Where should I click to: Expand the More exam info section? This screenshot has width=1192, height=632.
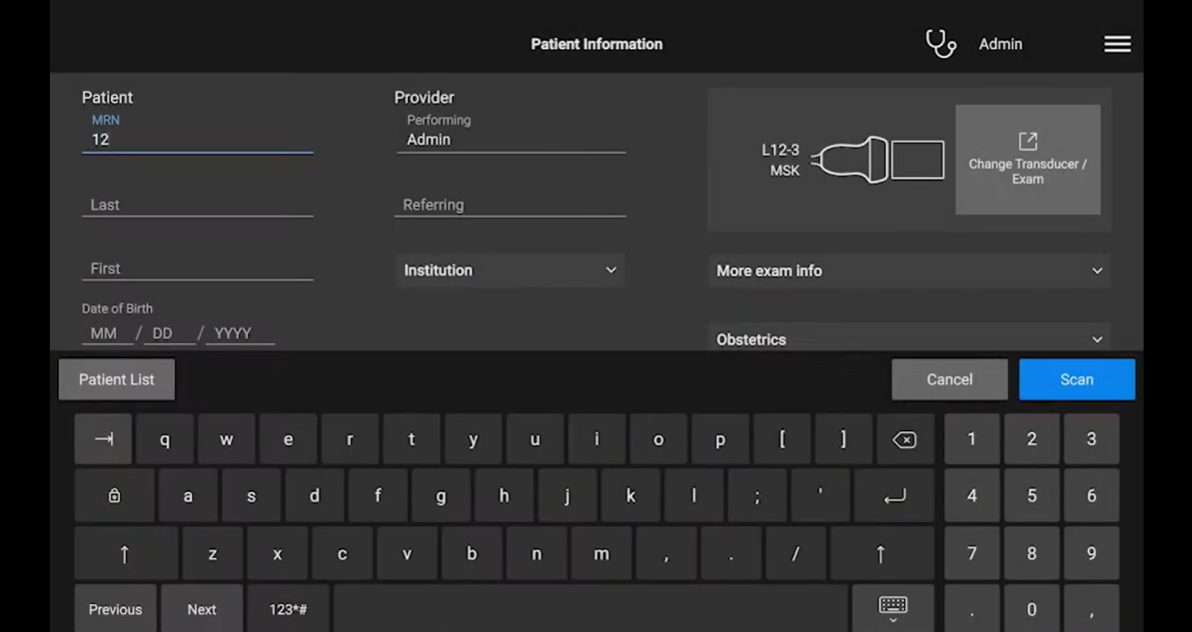[908, 270]
